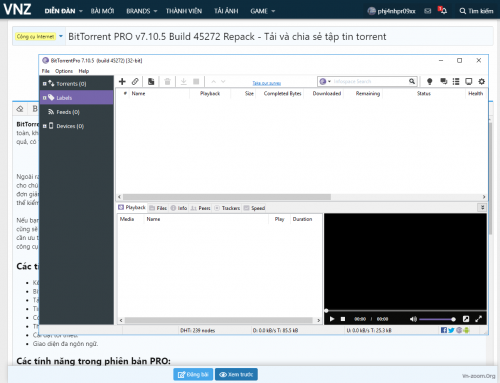Screen dimensions: 500x383
Task: Select the Playback tab
Action: [x=132, y=207]
